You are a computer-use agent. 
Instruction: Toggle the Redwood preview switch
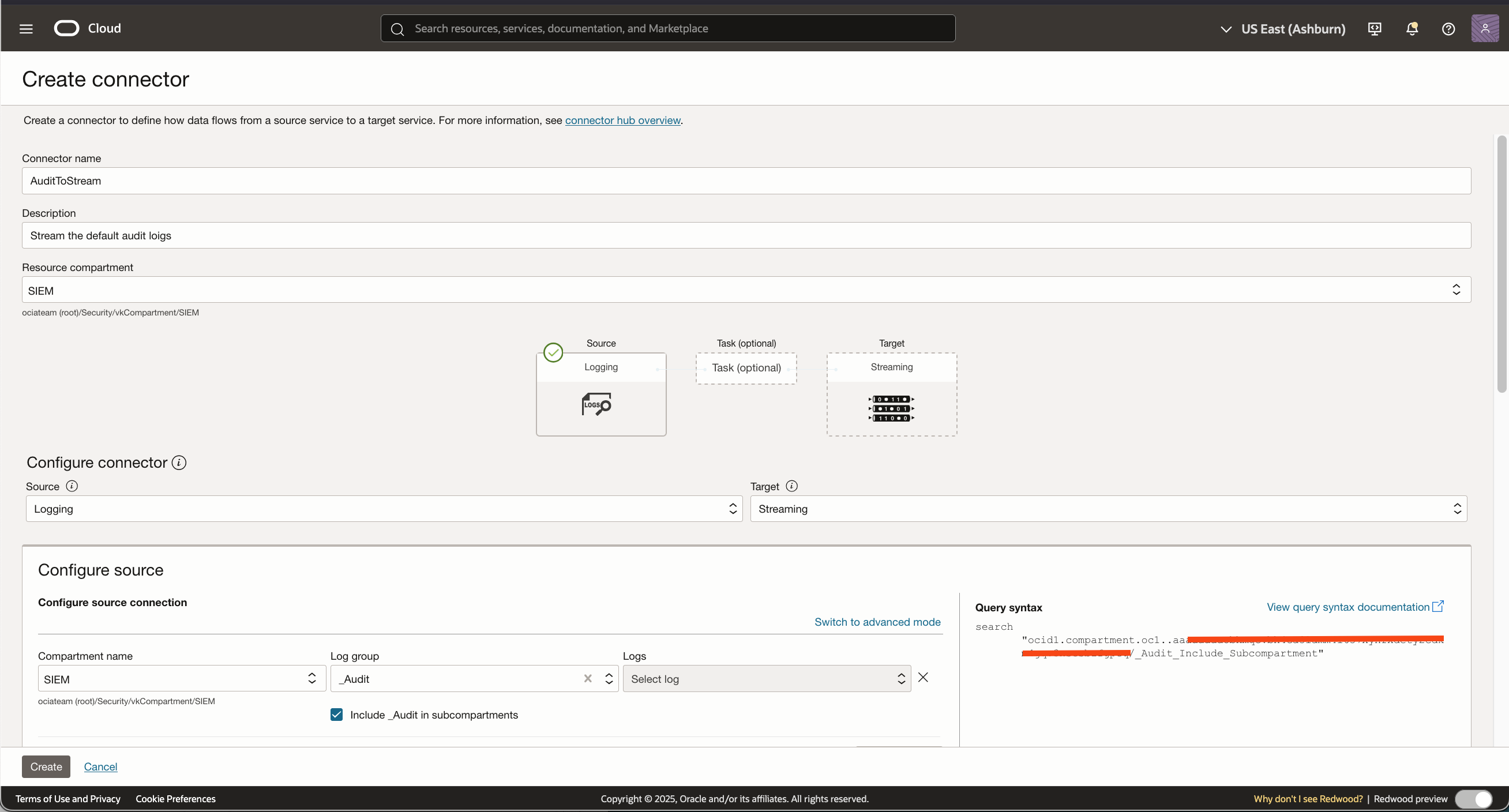(1474, 799)
